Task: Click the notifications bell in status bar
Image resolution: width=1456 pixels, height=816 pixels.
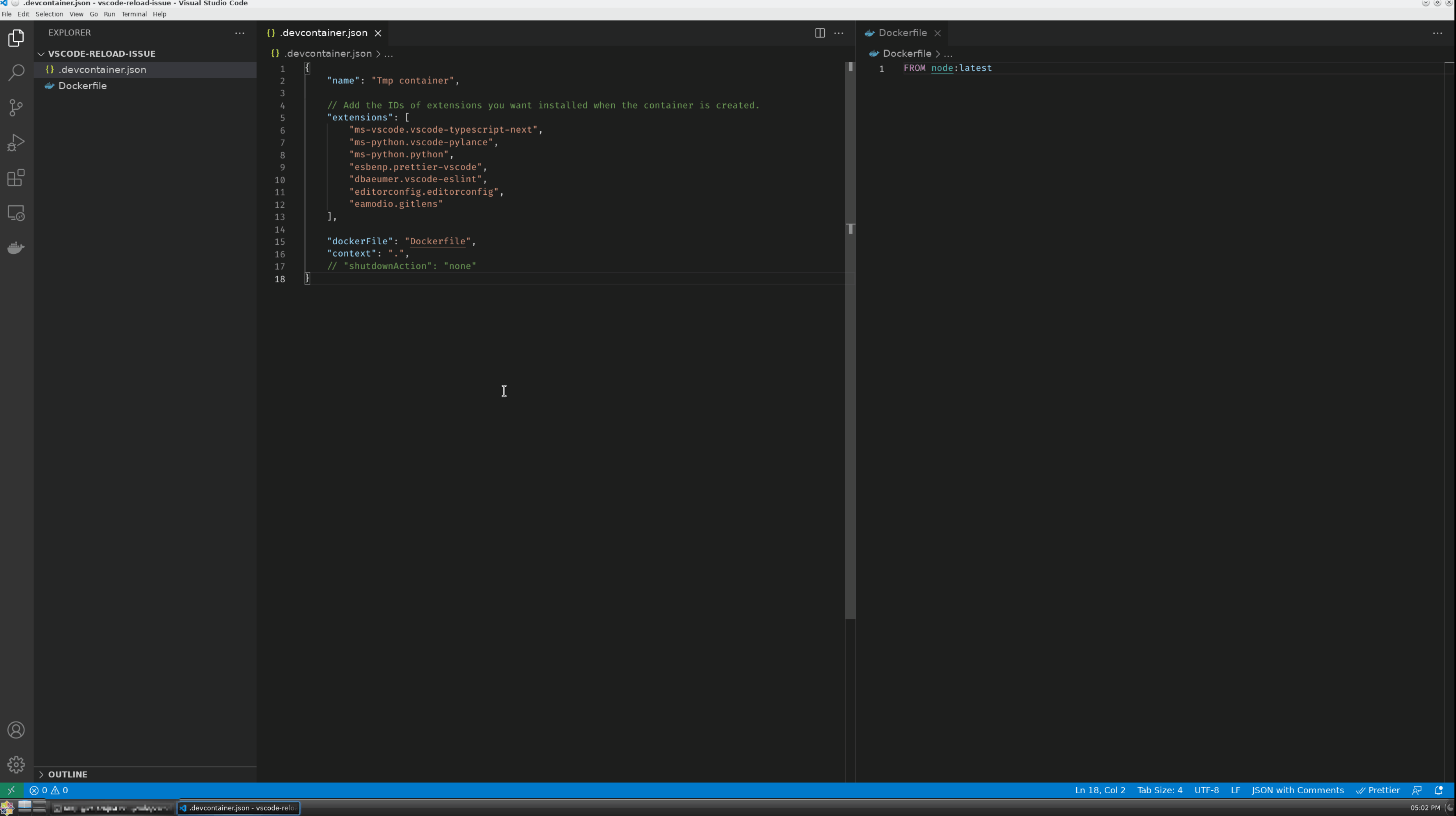Action: coord(1438,790)
